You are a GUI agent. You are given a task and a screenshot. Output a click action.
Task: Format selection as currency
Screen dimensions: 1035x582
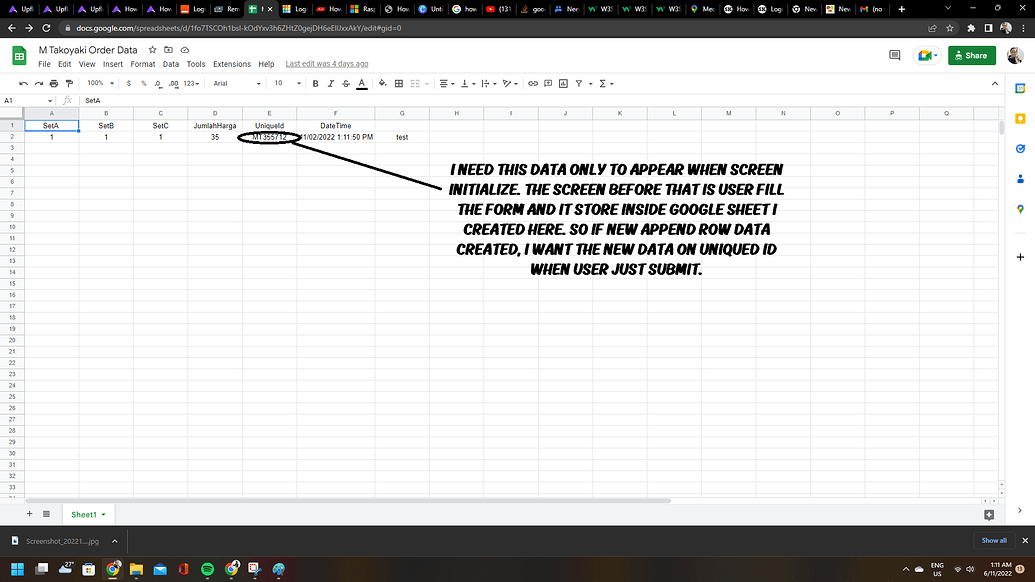click(x=128, y=84)
